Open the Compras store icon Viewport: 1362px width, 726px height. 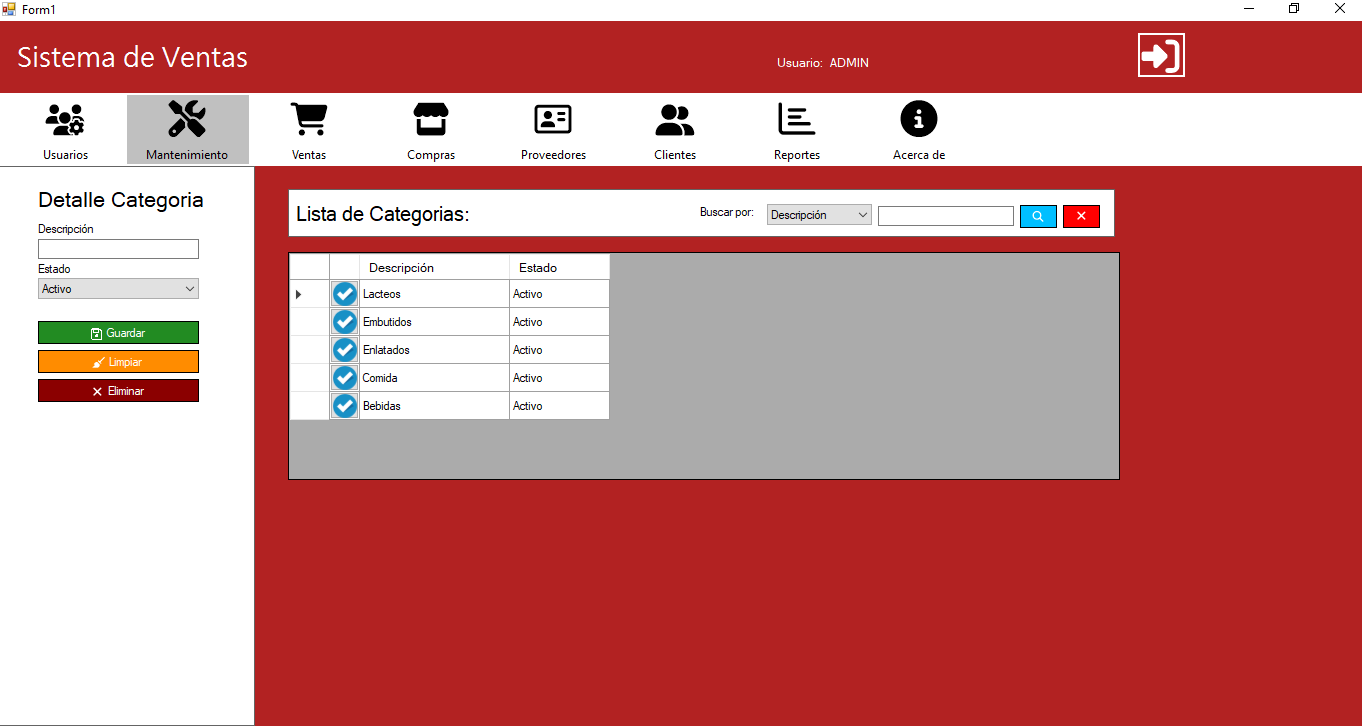431,120
